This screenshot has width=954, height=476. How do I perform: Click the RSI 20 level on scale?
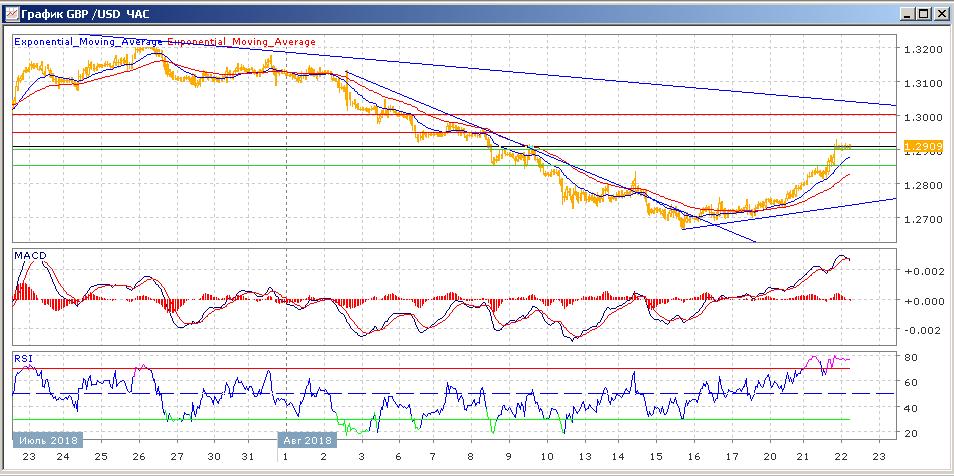[x=912, y=433]
